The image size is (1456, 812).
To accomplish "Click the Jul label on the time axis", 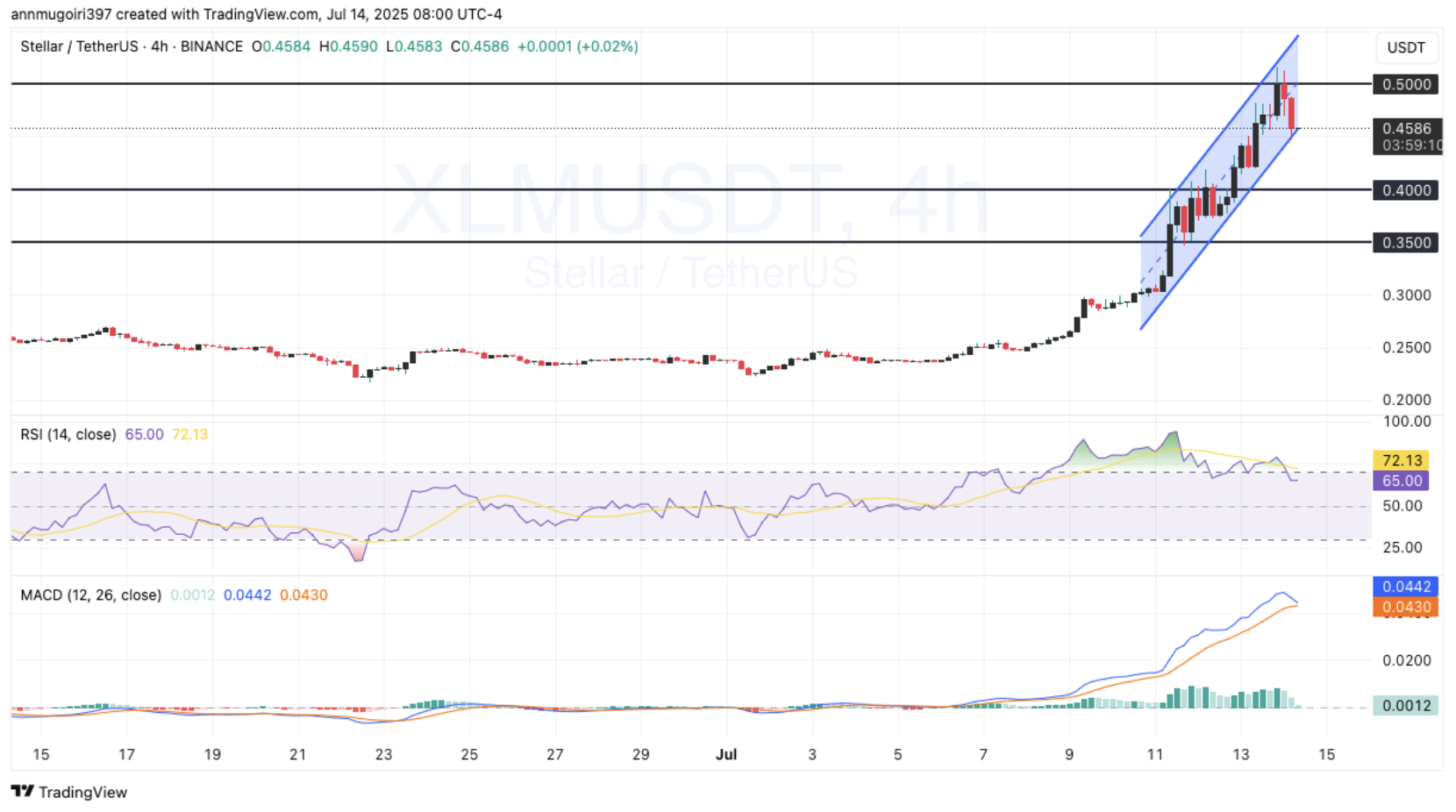I will click(726, 754).
